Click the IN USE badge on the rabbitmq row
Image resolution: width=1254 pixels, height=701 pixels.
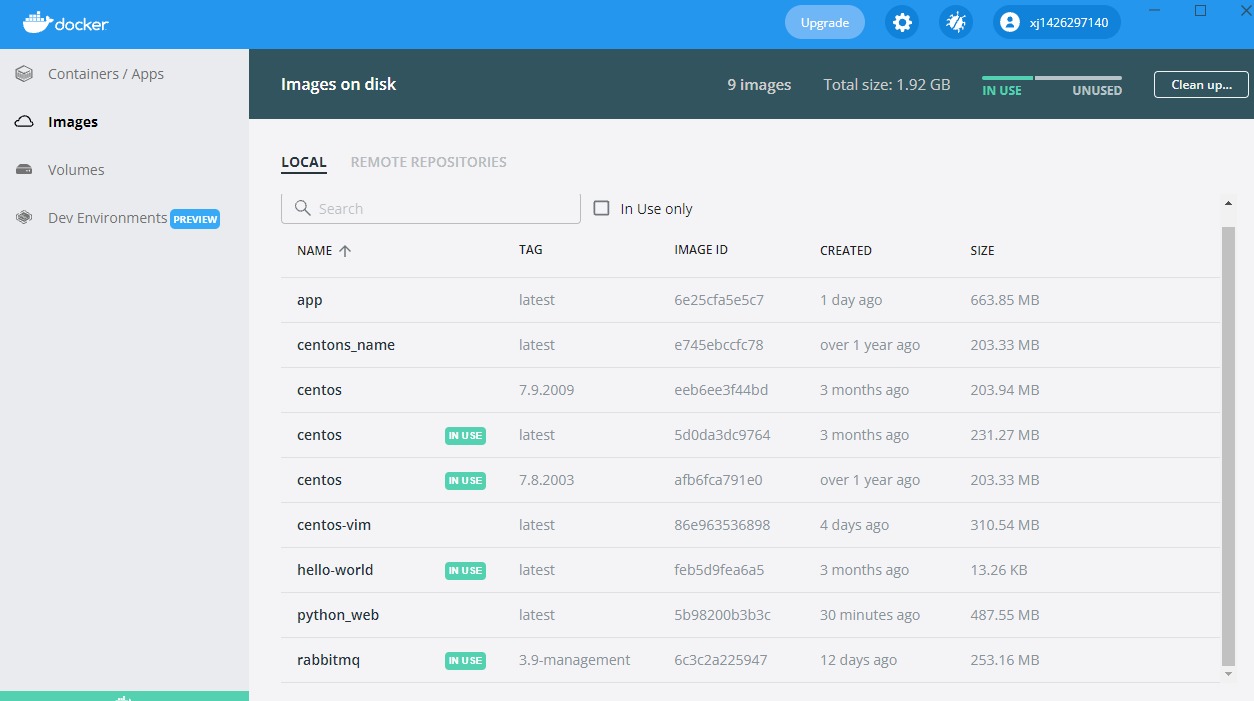pyautogui.click(x=465, y=660)
